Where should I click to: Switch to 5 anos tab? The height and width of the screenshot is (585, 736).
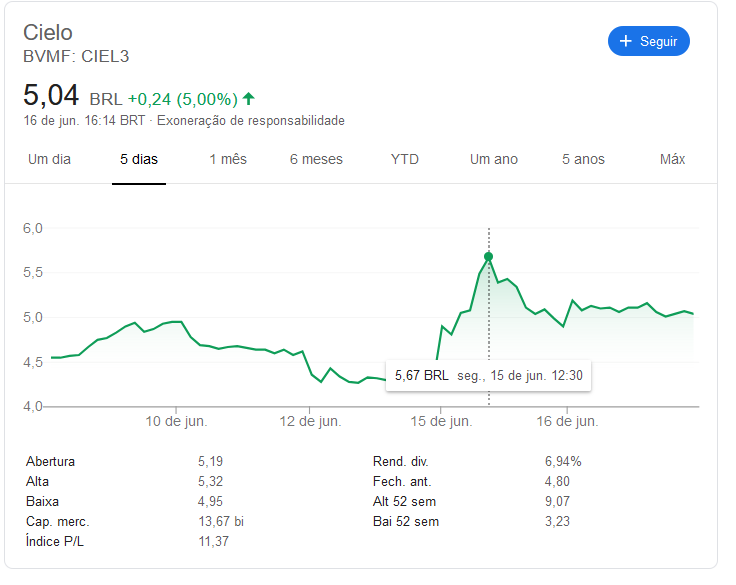pyautogui.click(x=583, y=159)
